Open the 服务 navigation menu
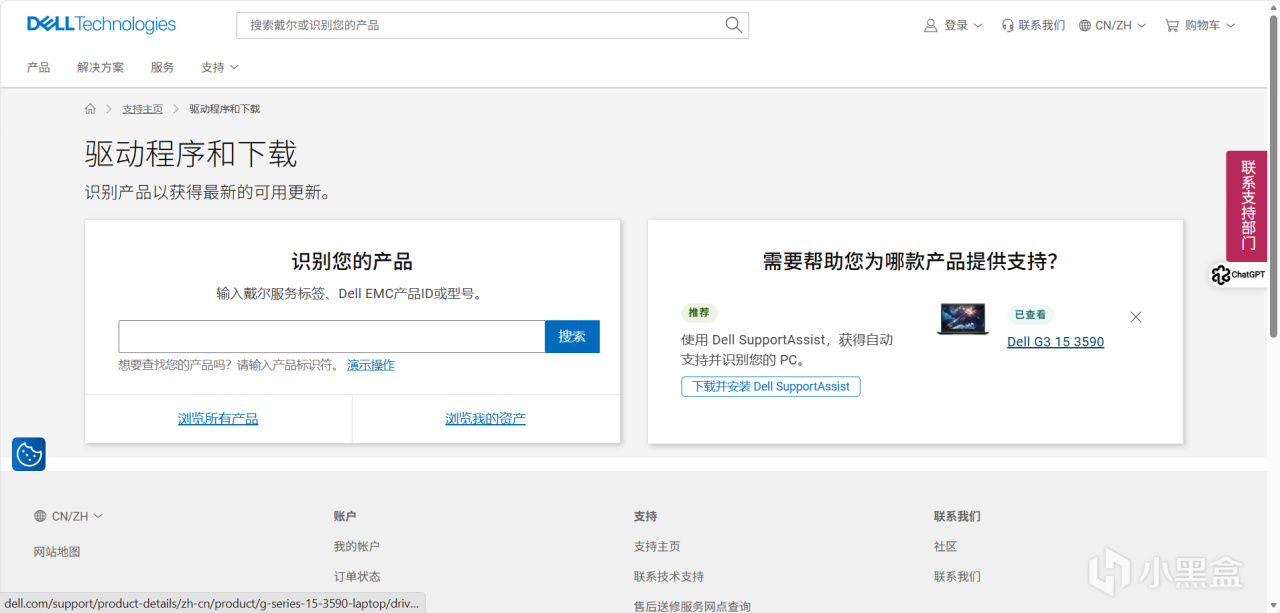The image size is (1280, 613). pyautogui.click(x=162, y=67)
